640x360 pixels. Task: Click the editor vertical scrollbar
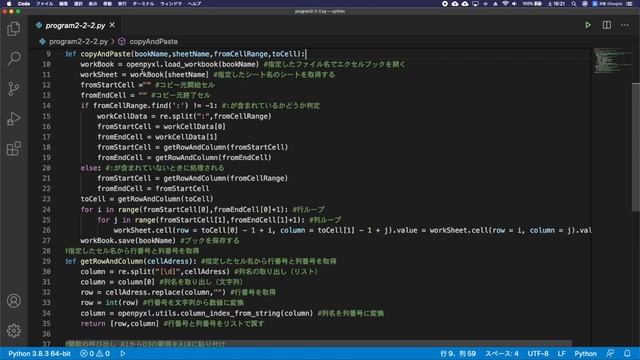click(636, 147)
